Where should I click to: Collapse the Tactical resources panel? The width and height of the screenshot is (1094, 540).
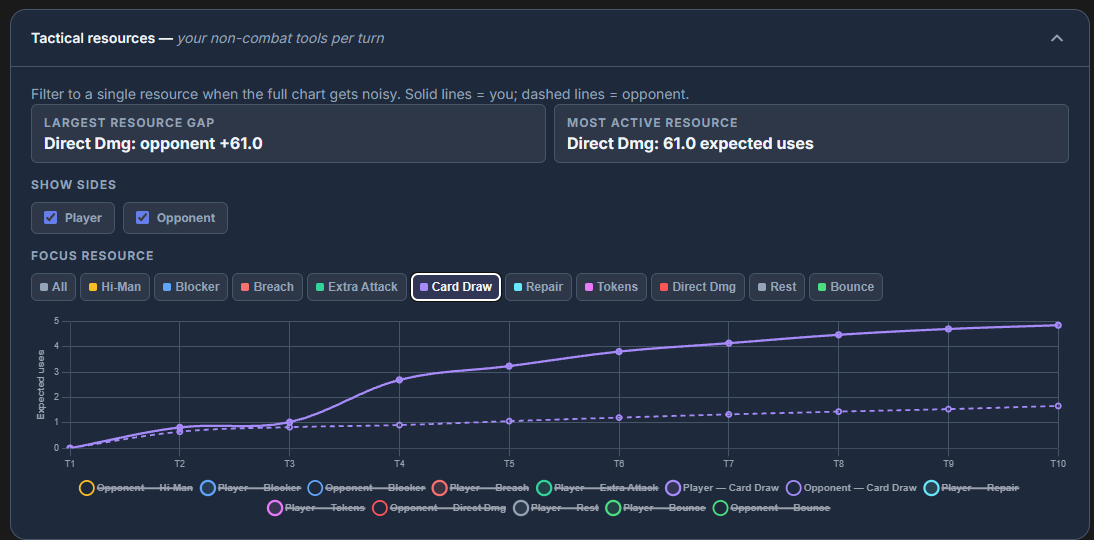1057,38
